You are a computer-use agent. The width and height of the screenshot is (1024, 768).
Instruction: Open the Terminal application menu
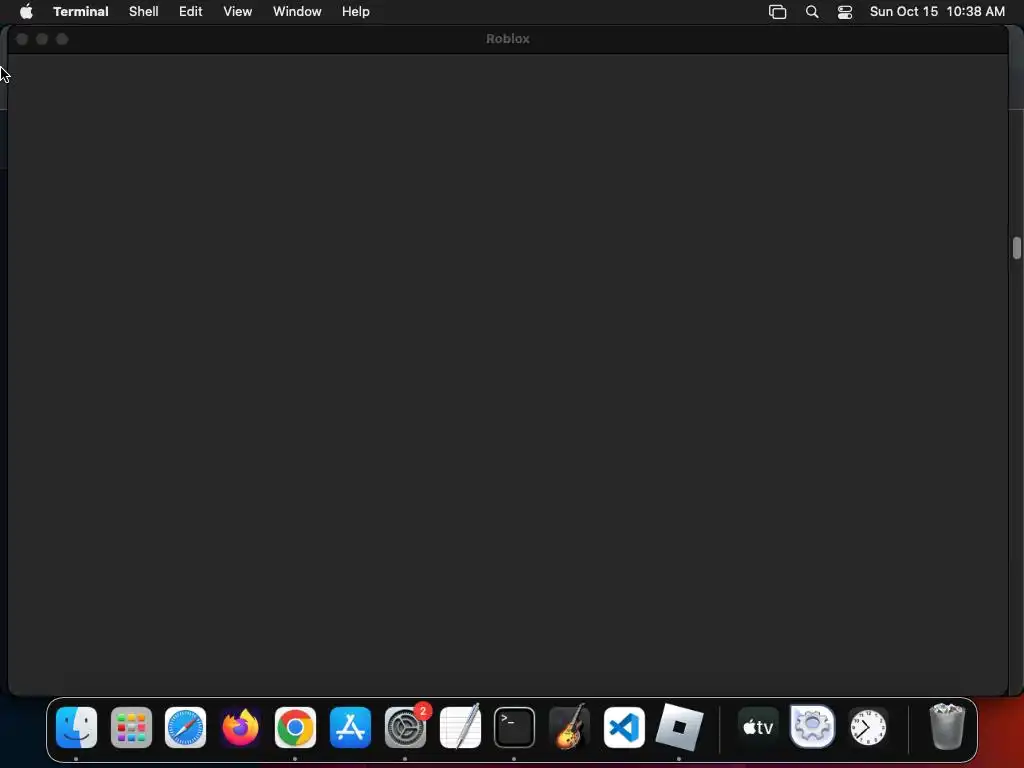81,11
